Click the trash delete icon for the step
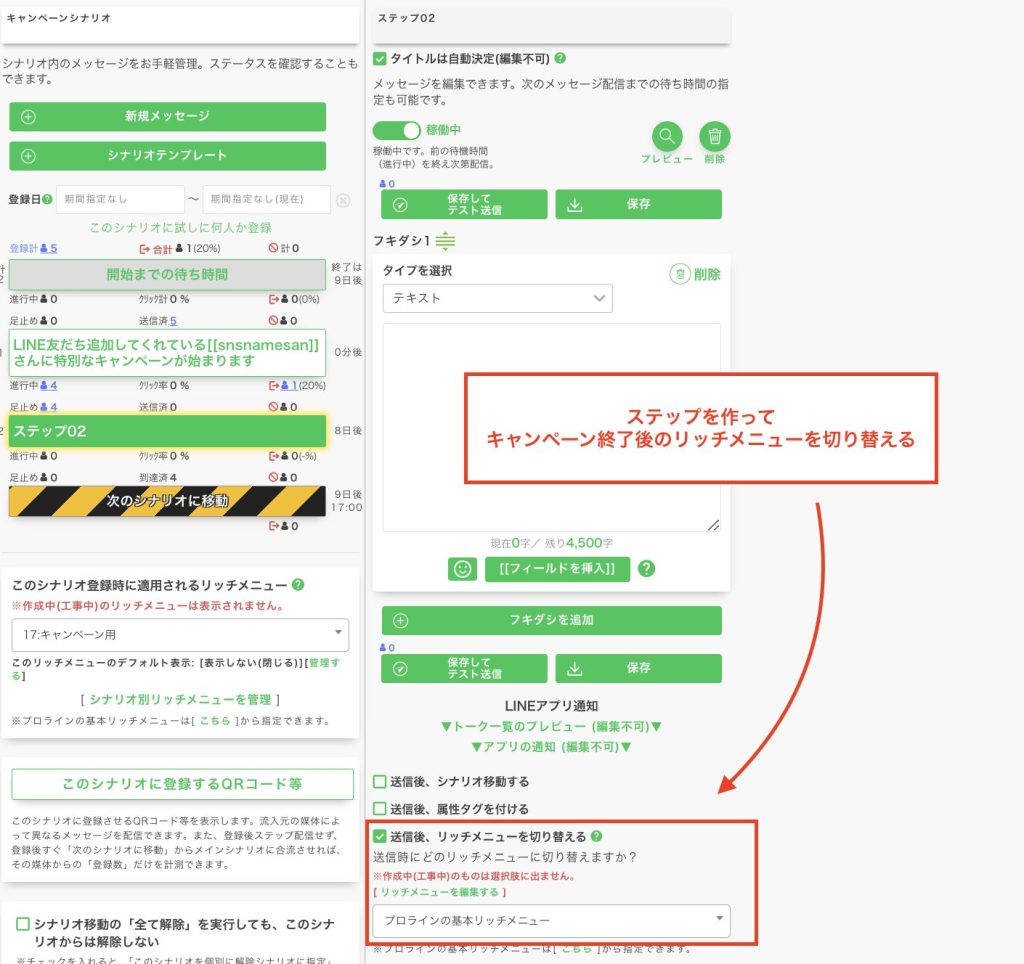 pyautogui.click(x=714, y=136)
